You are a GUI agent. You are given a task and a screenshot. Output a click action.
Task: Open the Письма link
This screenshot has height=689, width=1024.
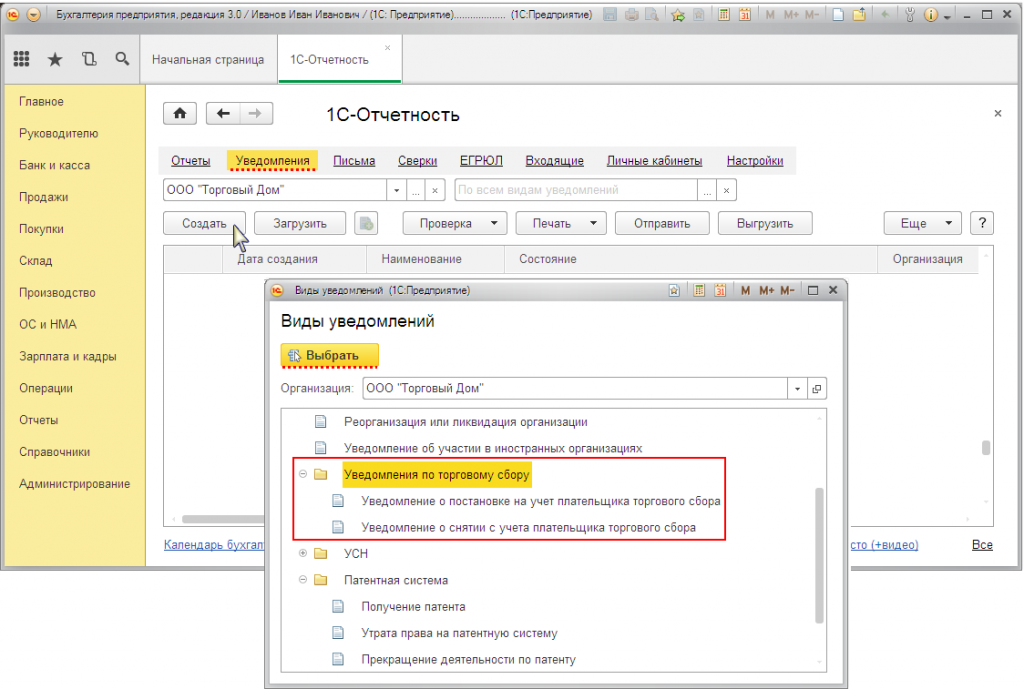tap(354, 161)
